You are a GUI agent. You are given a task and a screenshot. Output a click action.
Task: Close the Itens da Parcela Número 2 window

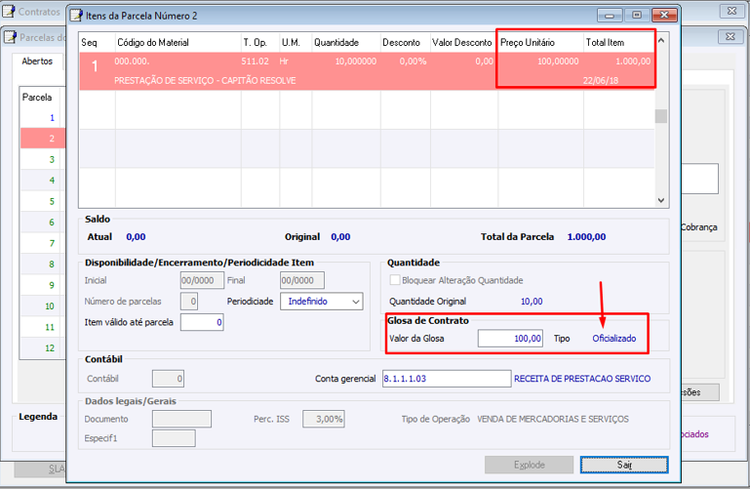pos(664,15)
